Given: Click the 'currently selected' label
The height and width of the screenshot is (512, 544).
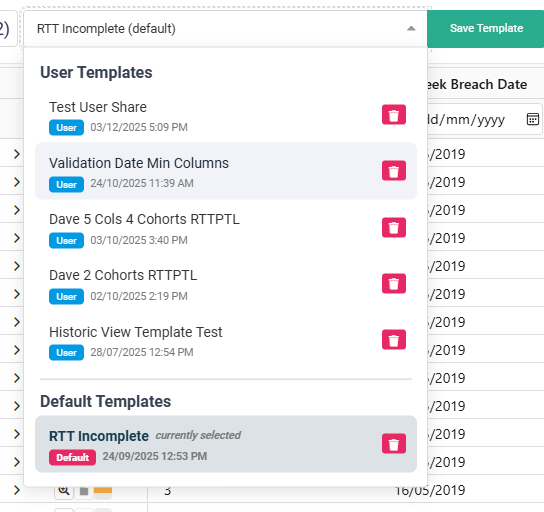Looking at the screenshot, I should [198, 435].
